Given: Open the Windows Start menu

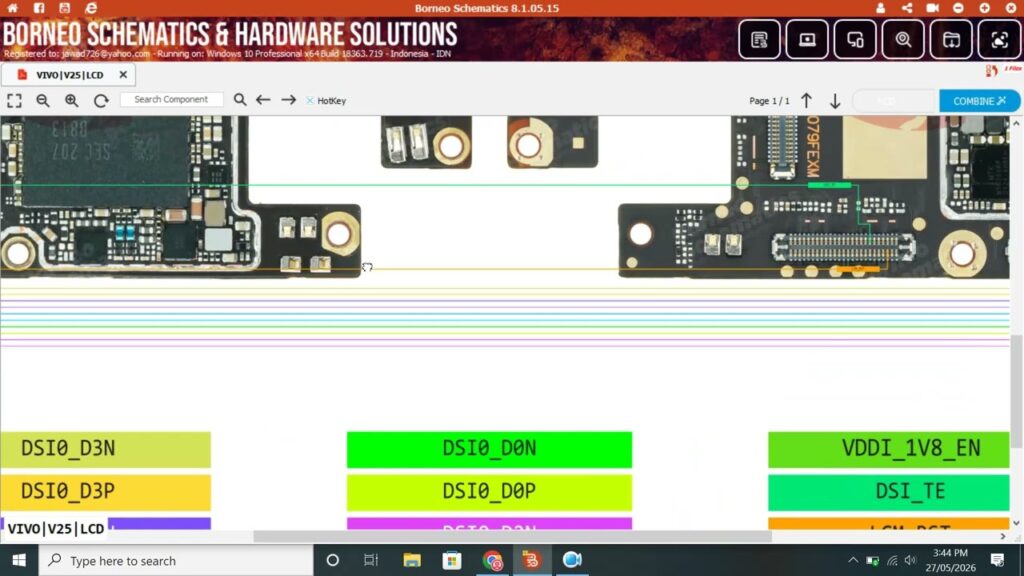Looking at the screenshot, I should point(19,560).
